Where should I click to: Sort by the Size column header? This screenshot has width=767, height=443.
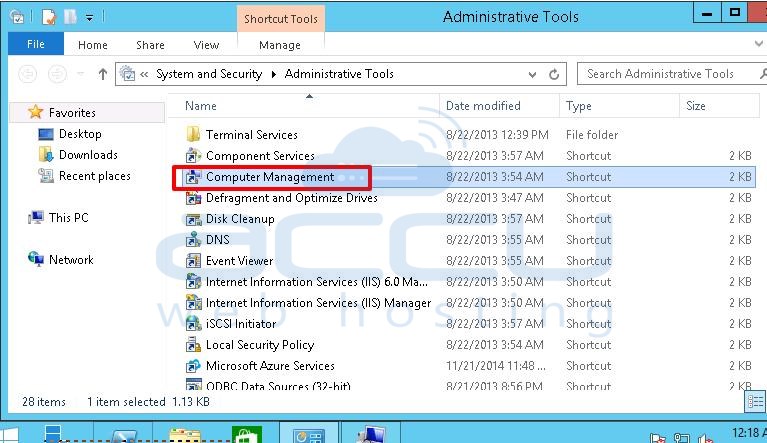(719, 106)
